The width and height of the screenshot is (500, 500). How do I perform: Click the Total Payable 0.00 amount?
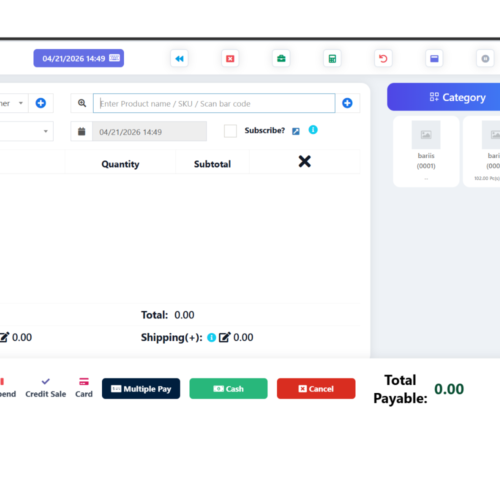click(449, 389)
